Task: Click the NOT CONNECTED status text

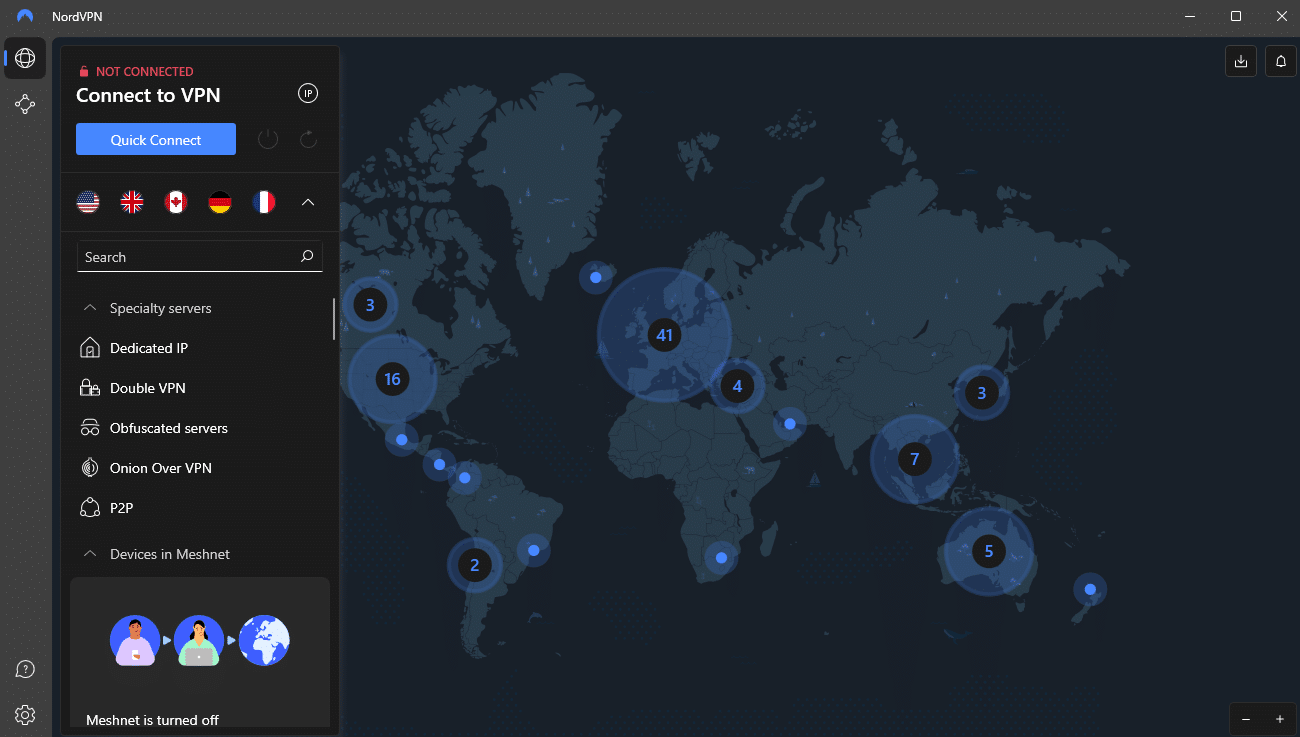Action: pyautogui.click(x=145, y=72)
